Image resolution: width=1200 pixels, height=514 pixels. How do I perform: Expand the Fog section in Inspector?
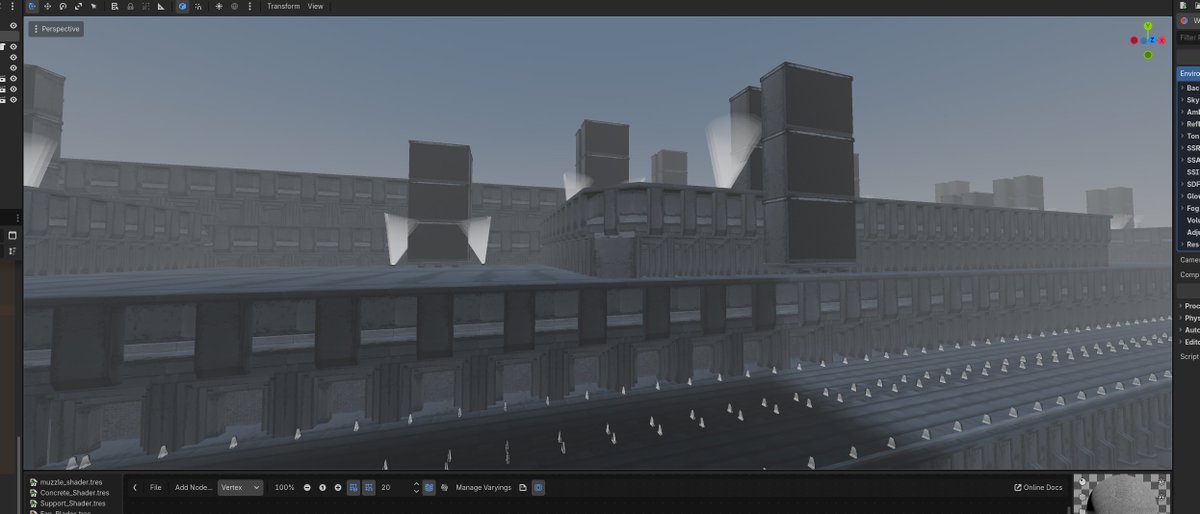1191,208
